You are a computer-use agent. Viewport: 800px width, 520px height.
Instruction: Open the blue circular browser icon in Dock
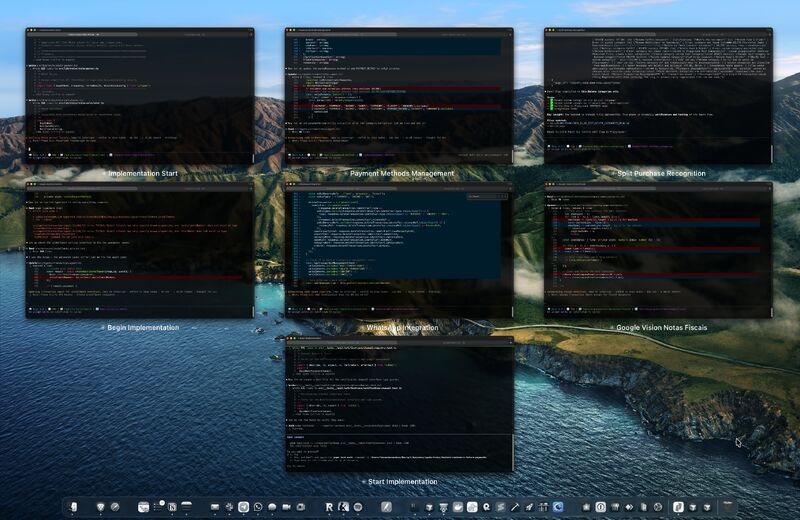tap(558, 507)
